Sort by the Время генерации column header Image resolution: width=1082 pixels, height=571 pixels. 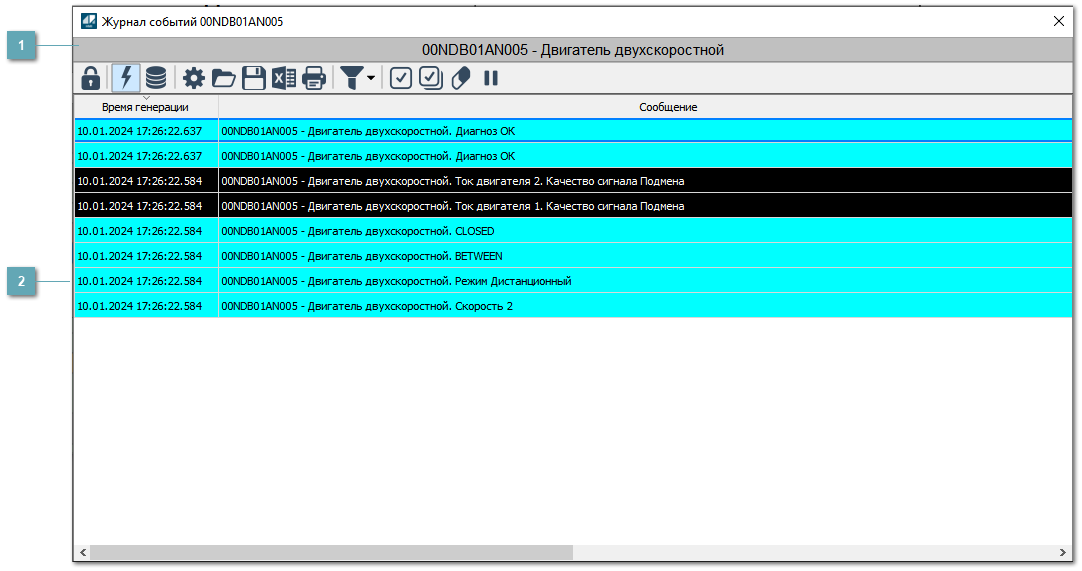pyautogui.click(x=146, y=107)
